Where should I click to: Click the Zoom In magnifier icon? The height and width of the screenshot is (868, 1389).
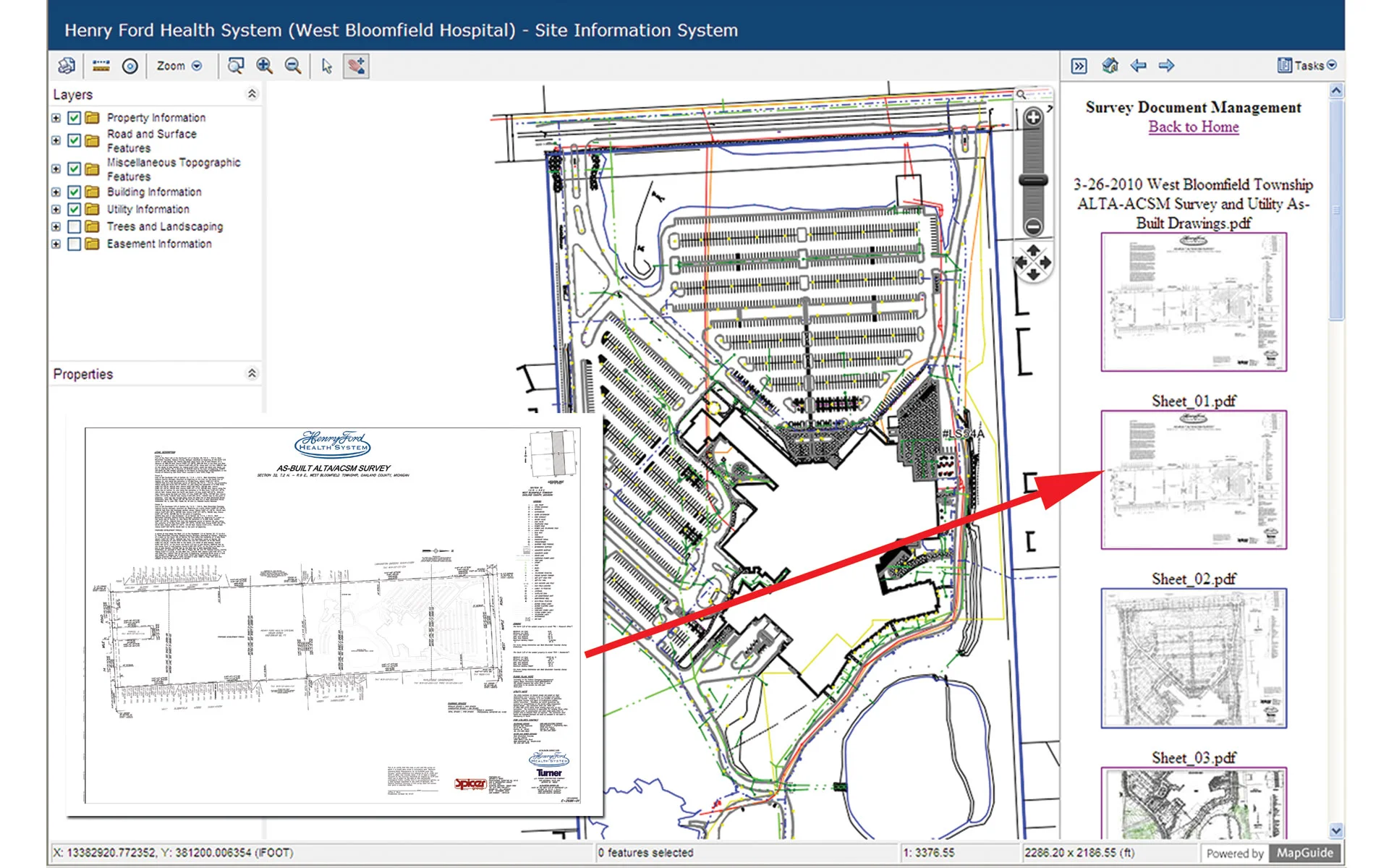point(265,66)
